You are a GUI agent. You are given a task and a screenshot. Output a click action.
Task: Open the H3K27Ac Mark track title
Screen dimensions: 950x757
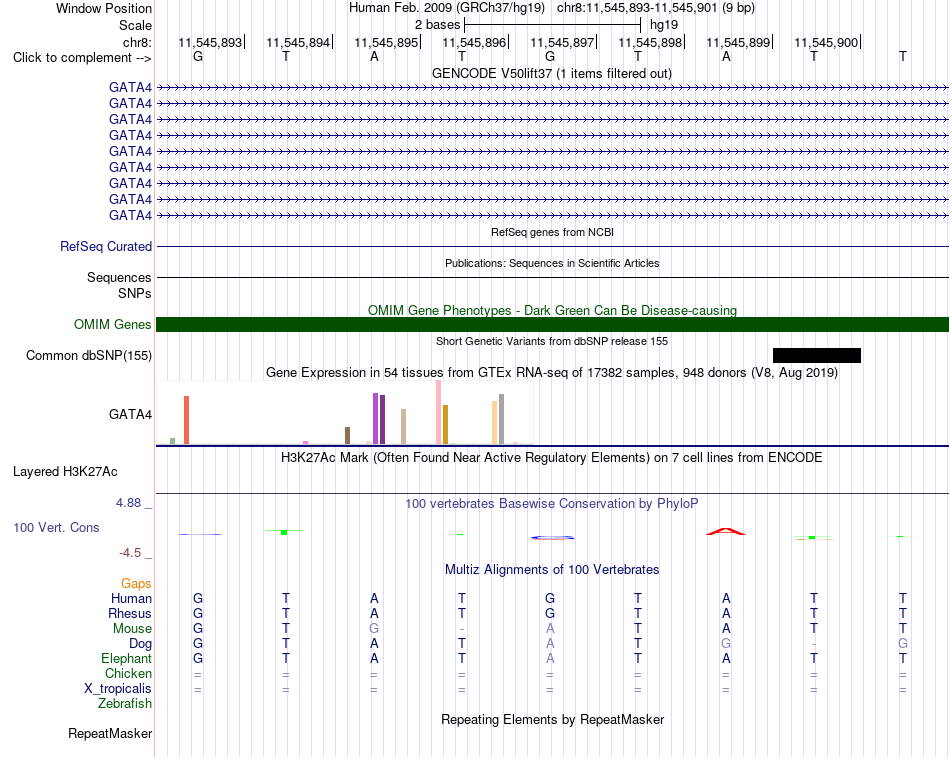click(x=552, y=458)
